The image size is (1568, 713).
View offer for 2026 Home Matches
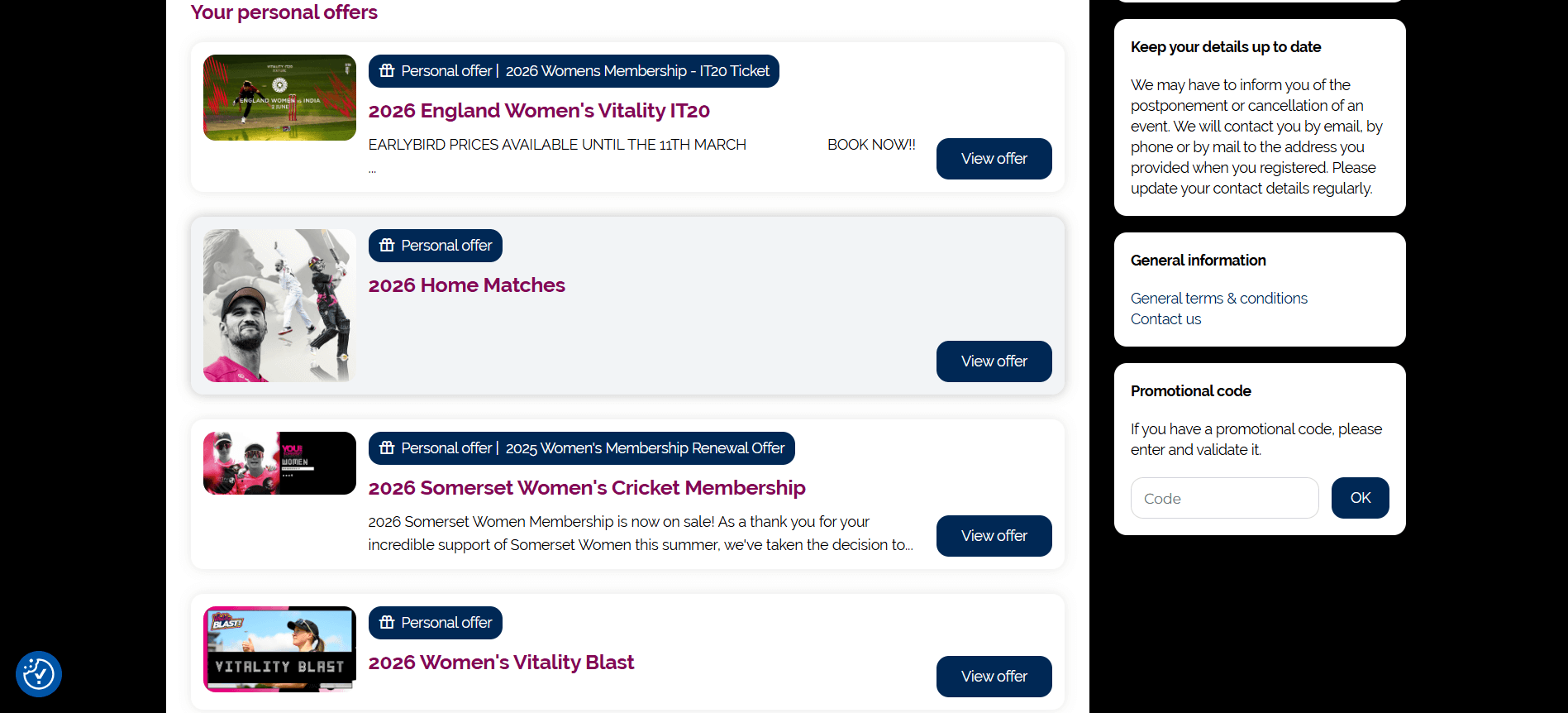(994, 361)
